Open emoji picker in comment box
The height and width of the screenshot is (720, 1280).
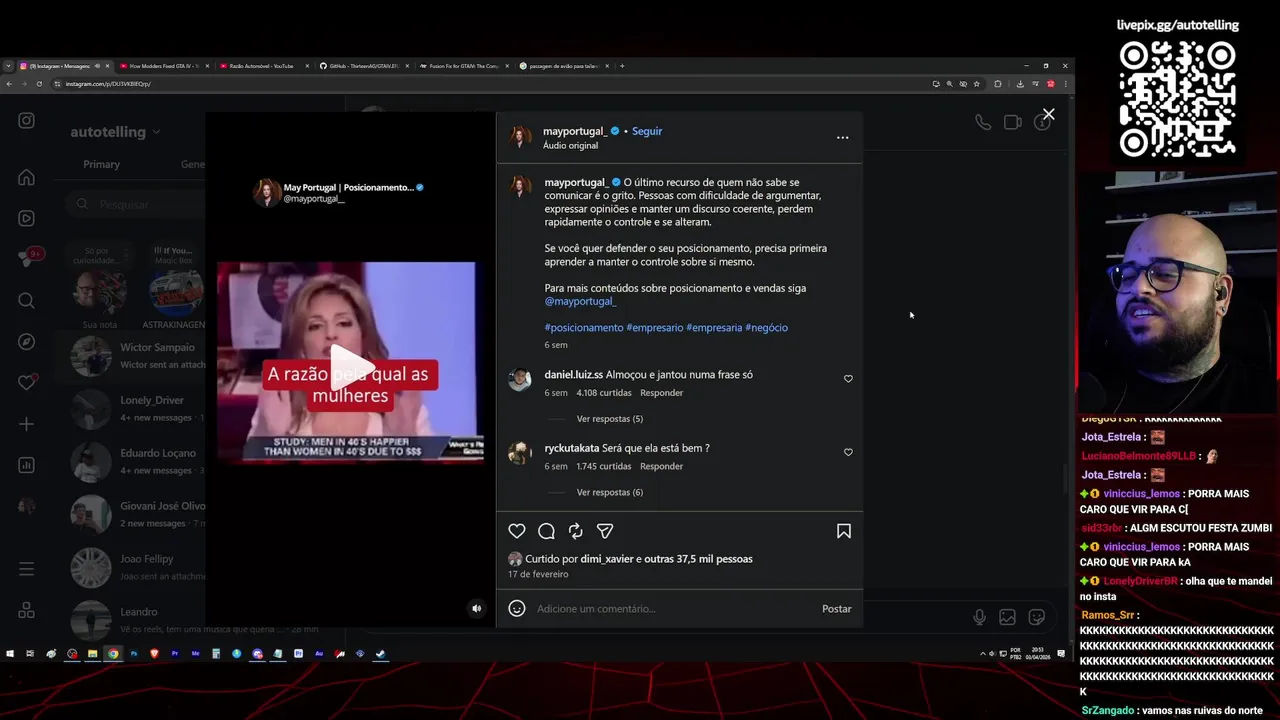[517, 608]
